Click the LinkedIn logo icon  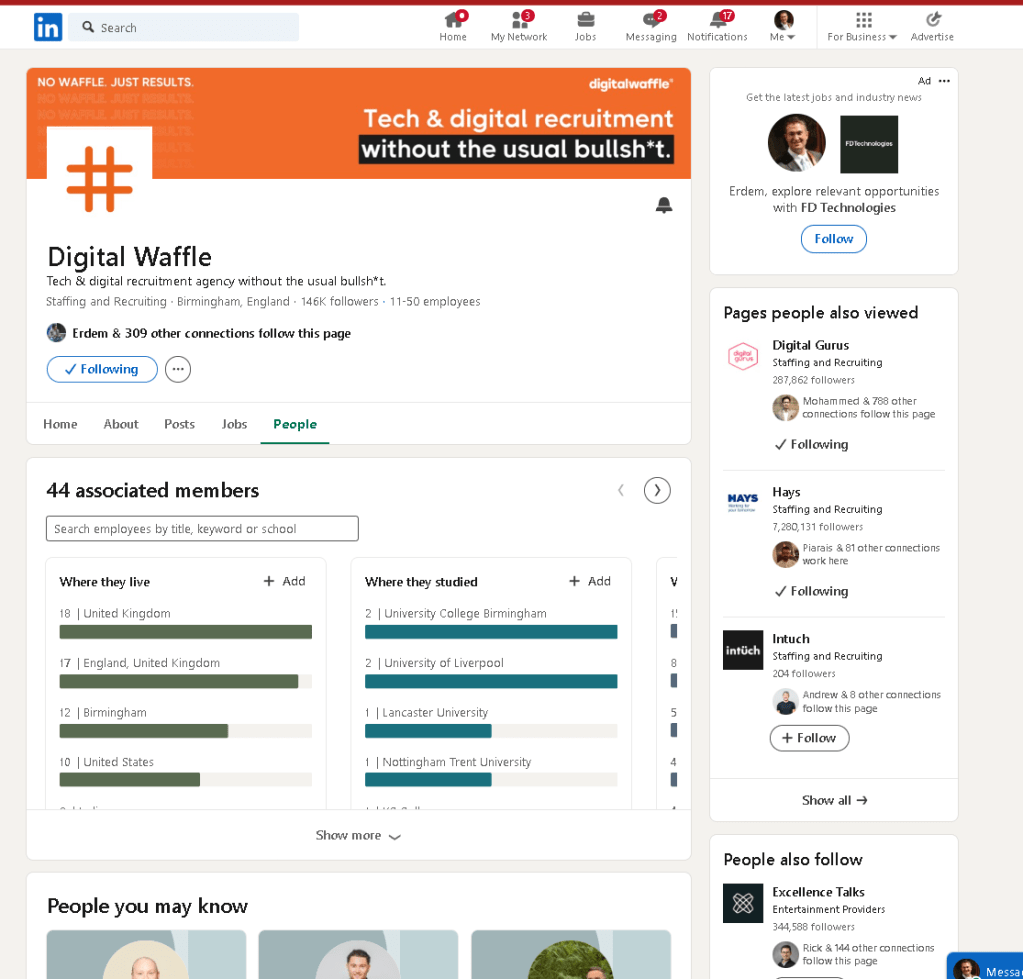(x=48, y=27)
